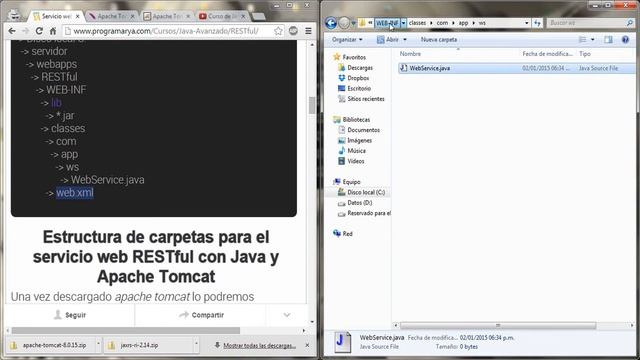Open apache-tomcat-8.0.15.zip download
The image size is (640, 360).
pos(51,345)
